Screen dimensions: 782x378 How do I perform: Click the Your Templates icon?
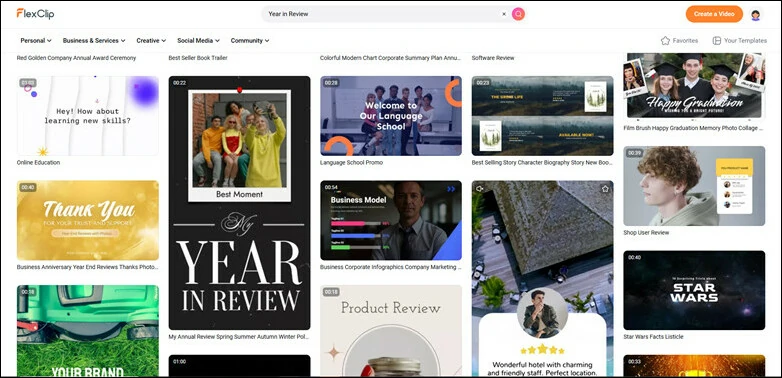pos(717,41)
